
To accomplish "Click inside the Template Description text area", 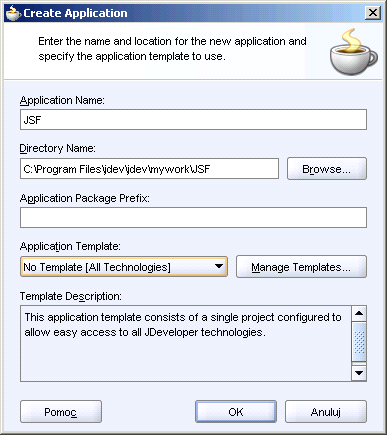I will pos(186,343).
